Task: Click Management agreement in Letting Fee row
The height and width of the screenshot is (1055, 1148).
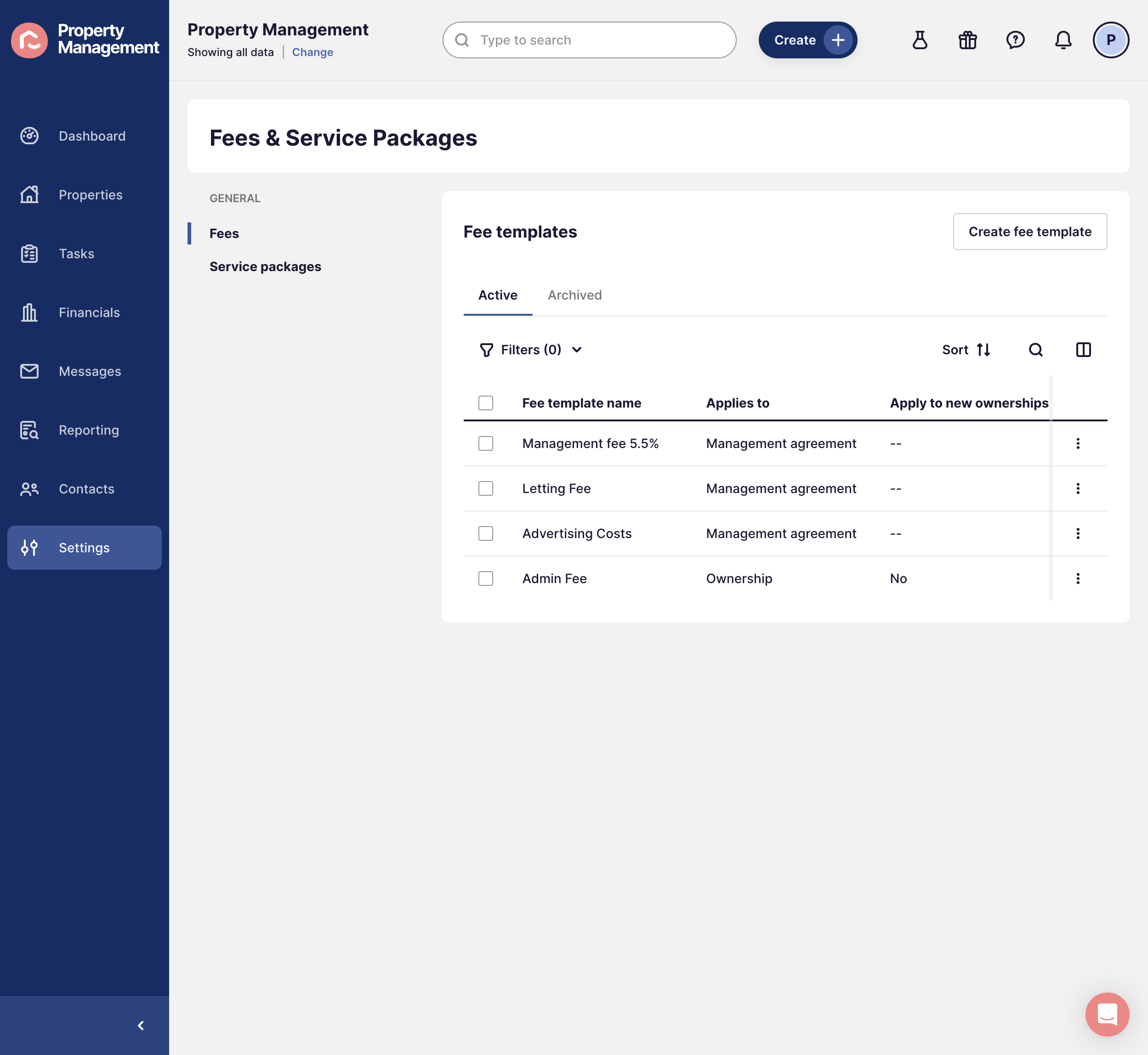Action: 781,489
